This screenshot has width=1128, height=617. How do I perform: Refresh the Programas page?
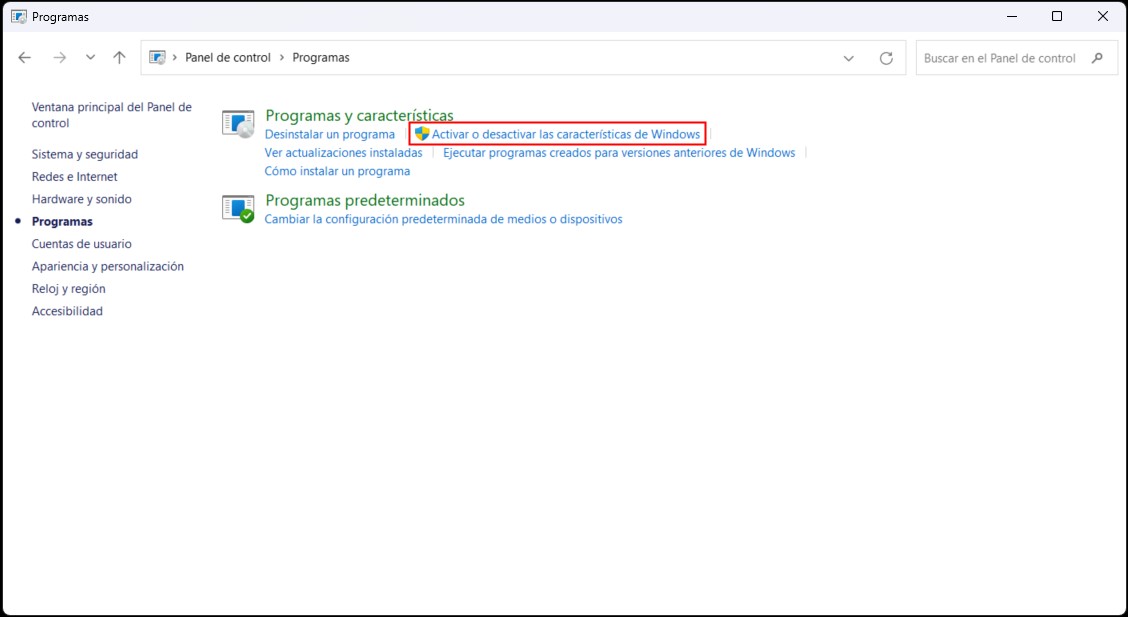886,58
